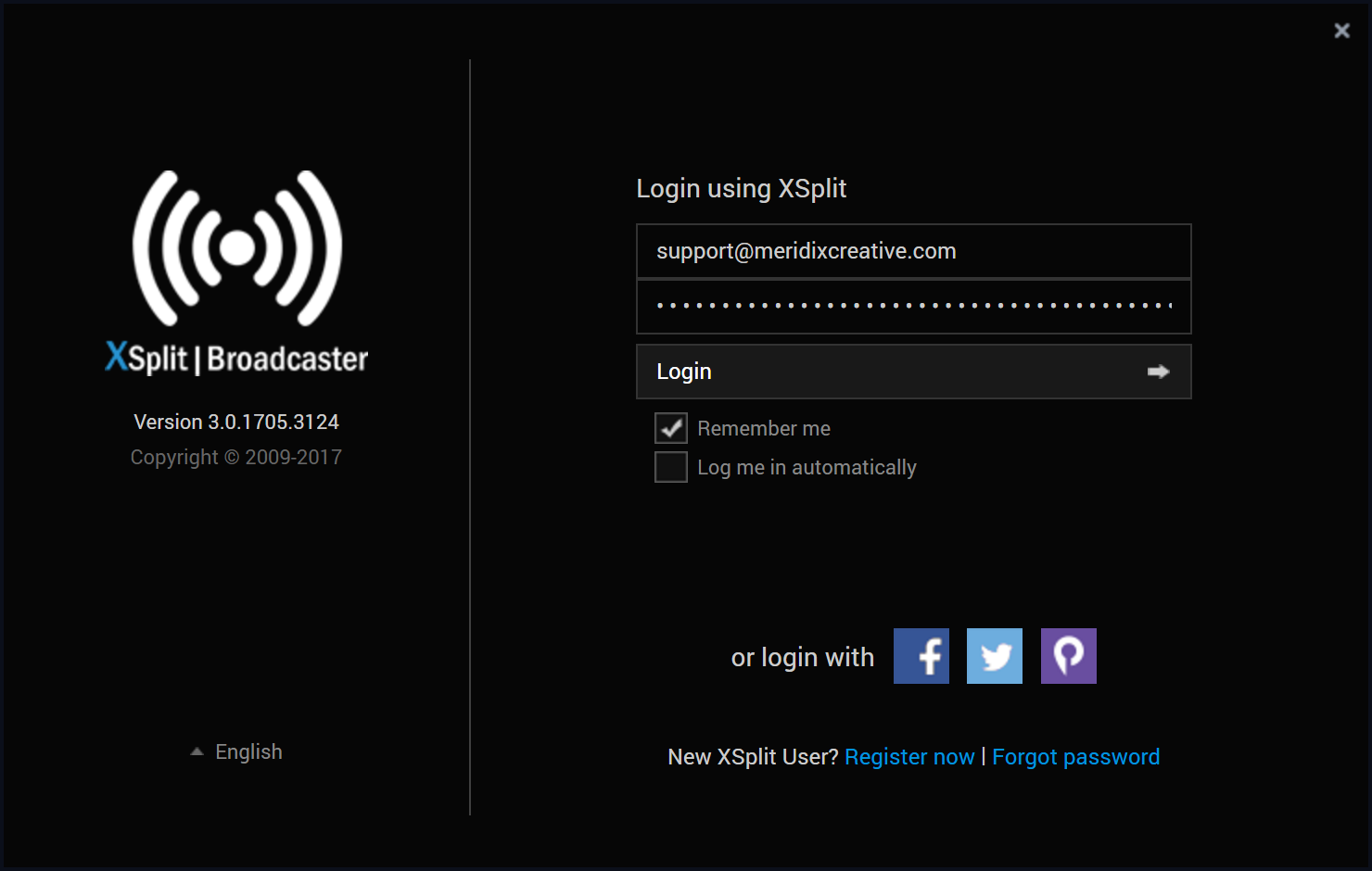Click the XSplit Broadcaster wordmark
The height and width of the screenshot is (871, 1372).
236,359
